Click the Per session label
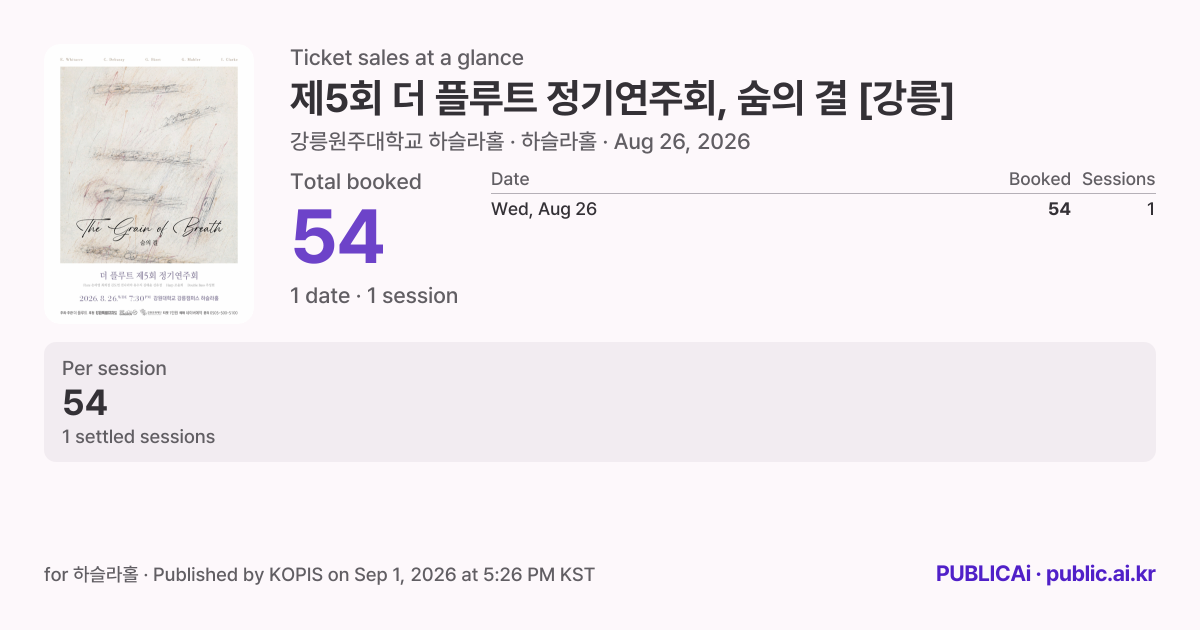Image resolution: width=1200 pixels, height=630 pixels. point(114,368)
